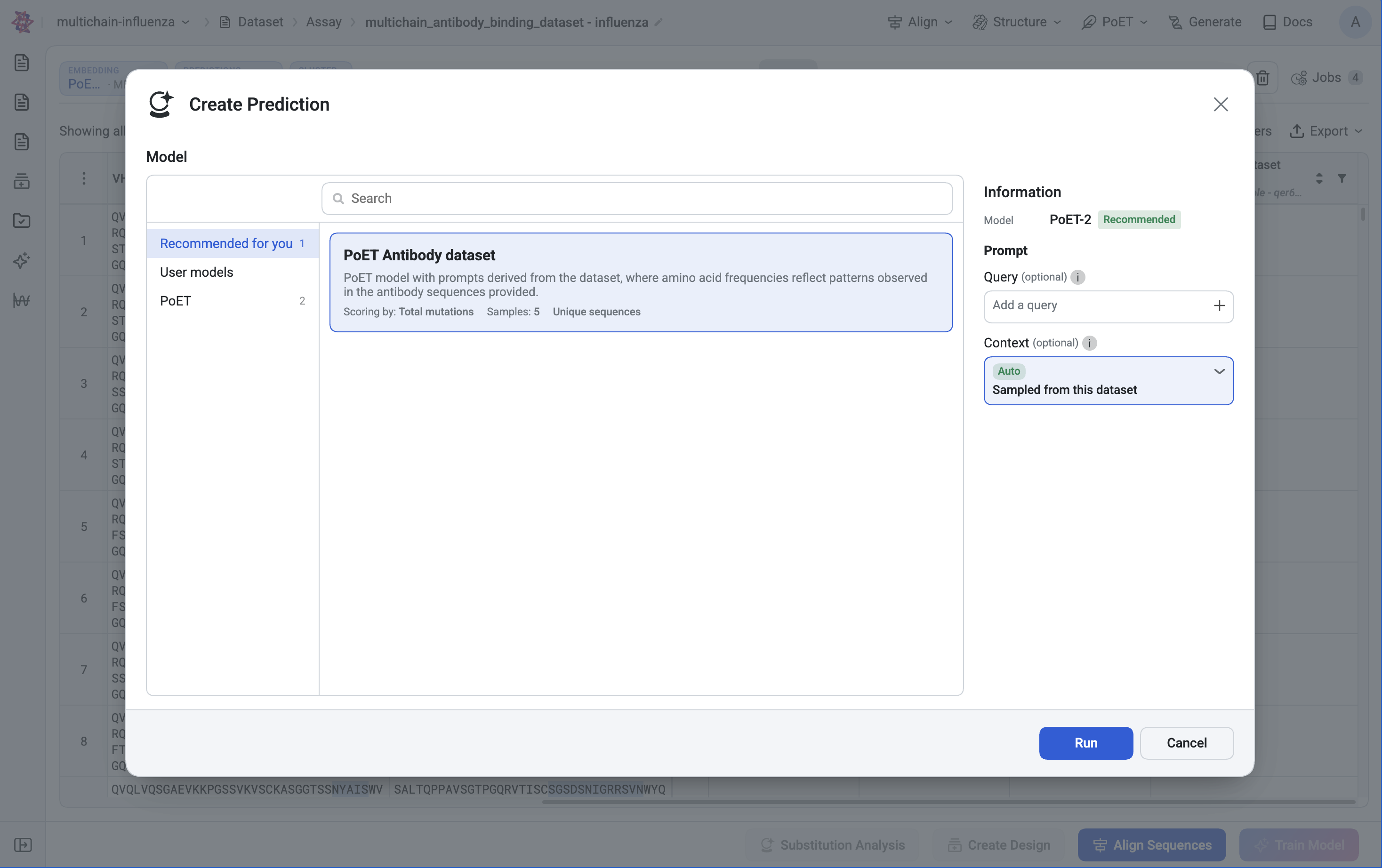Select Recommended for you category
The width and height of the screenshot is (1382, 868).
coord(233,243)
